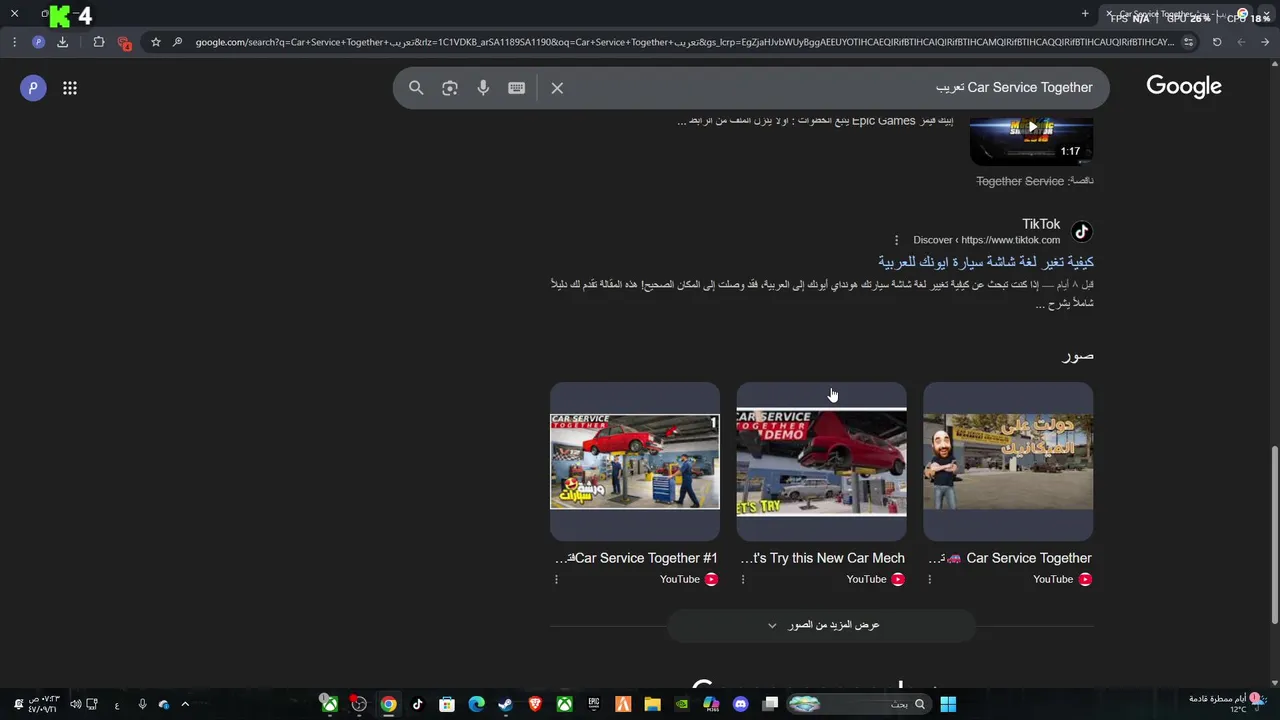Launch Discord from taskbar
This screenshot has height=720, width=1280.
(x=741, y=704)
